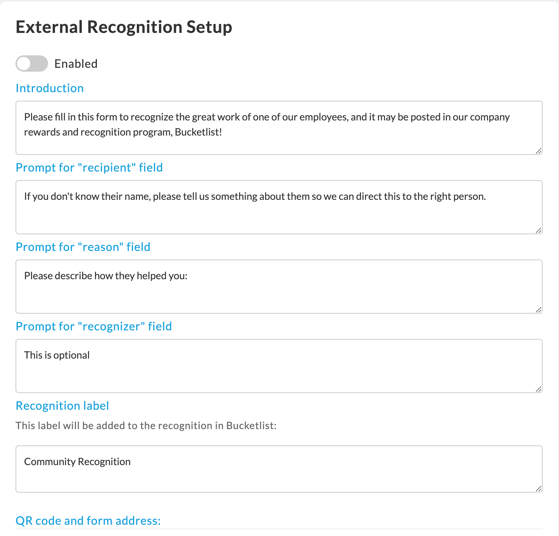Click the recipient field resize grip
Screen dimensions: 559x536
538,230
